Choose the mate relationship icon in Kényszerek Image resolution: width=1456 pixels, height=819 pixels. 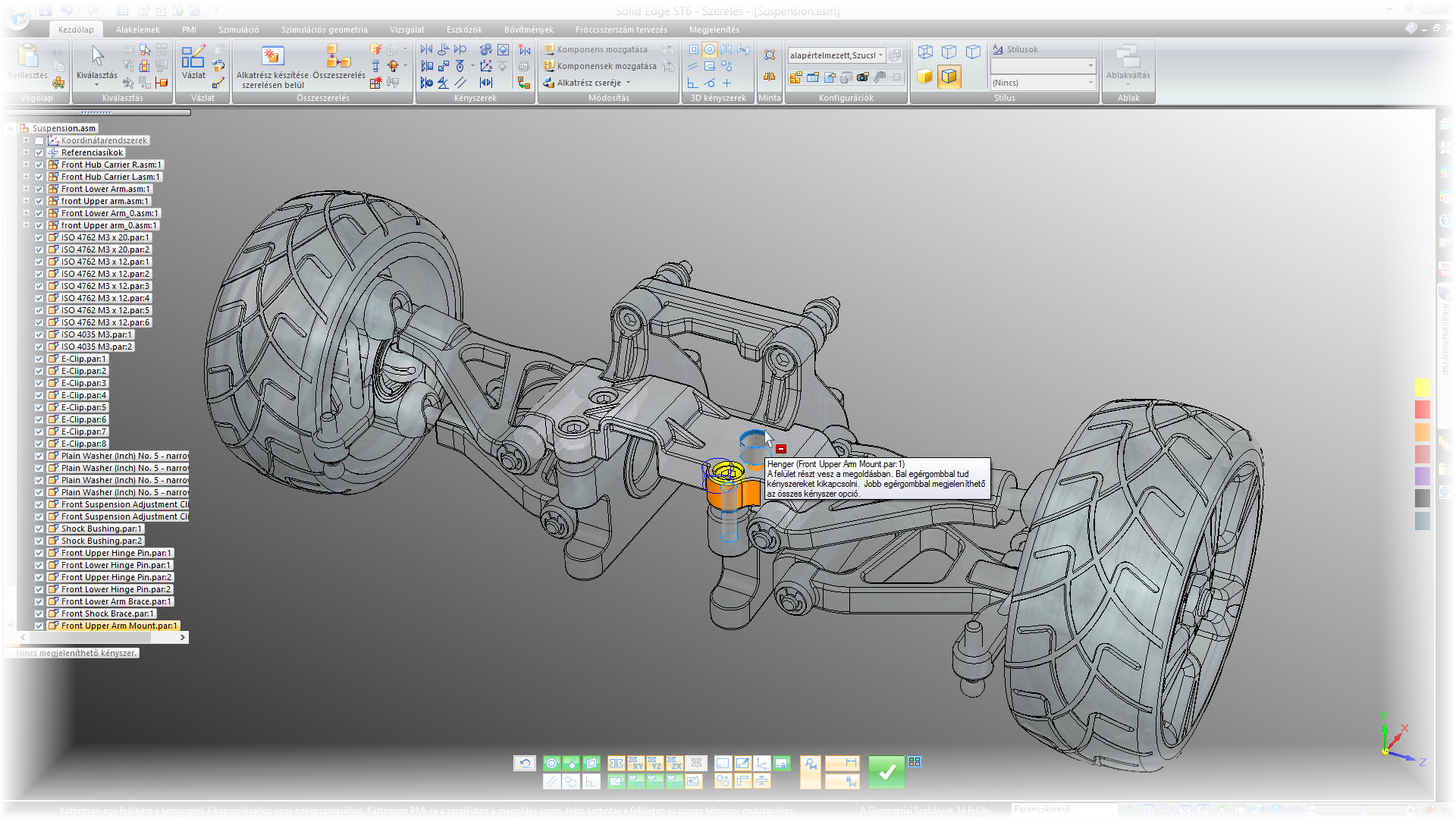(427, 49)
